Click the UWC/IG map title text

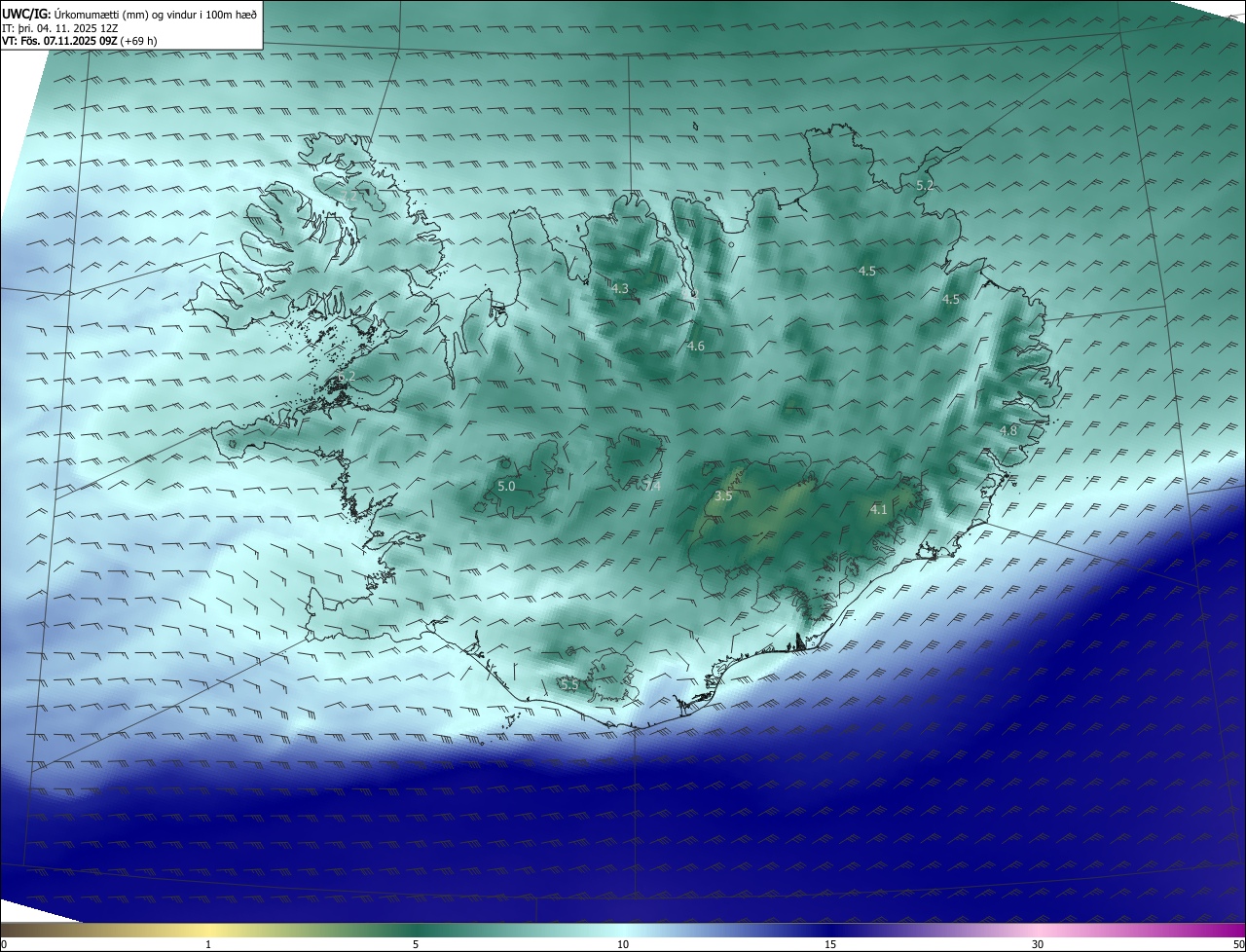pyautogui.click(x=129, y=14)
